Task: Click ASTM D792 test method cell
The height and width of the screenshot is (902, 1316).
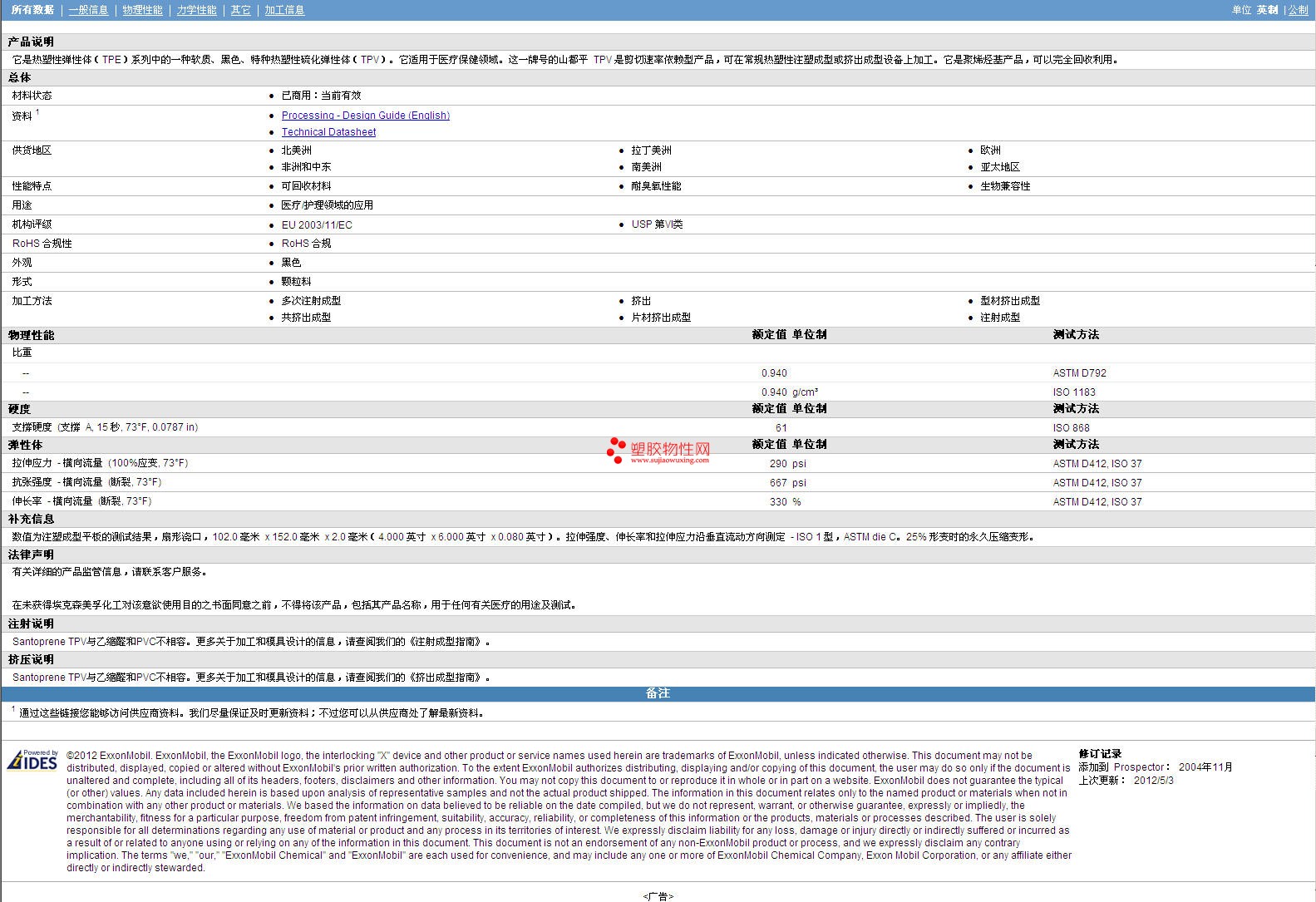Action: tap(1080, 373)
